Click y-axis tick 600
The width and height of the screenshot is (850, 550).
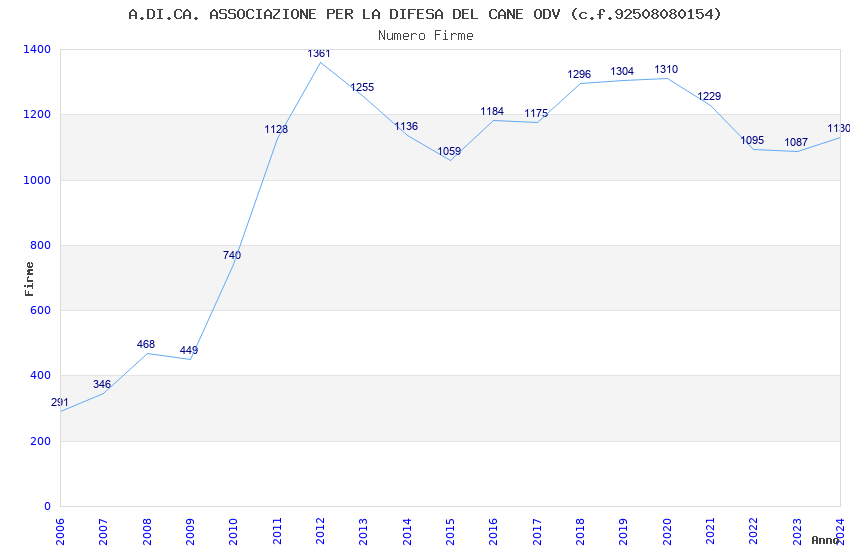40,310
